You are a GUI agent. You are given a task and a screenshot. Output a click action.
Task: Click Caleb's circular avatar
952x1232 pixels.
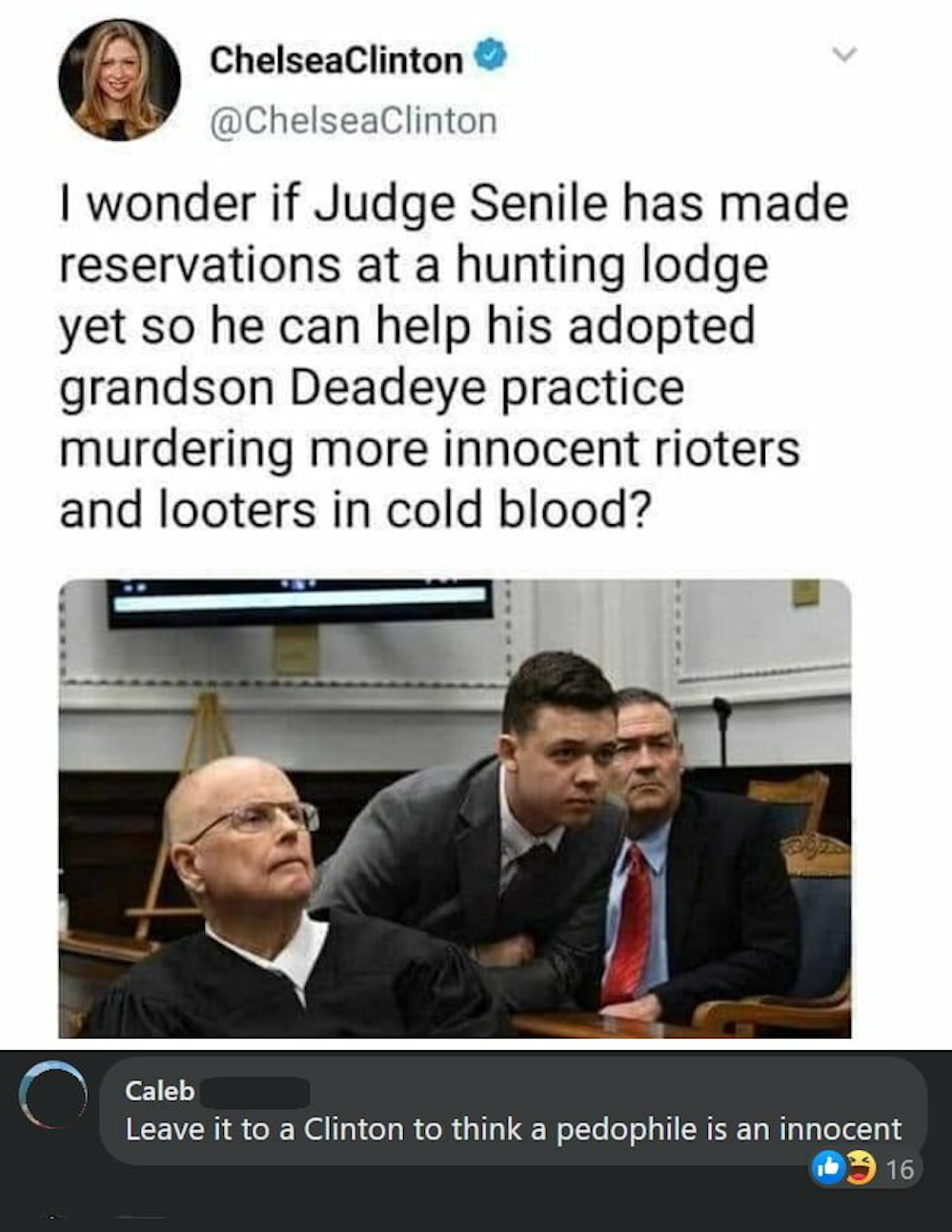click(x=53, y=1095)
